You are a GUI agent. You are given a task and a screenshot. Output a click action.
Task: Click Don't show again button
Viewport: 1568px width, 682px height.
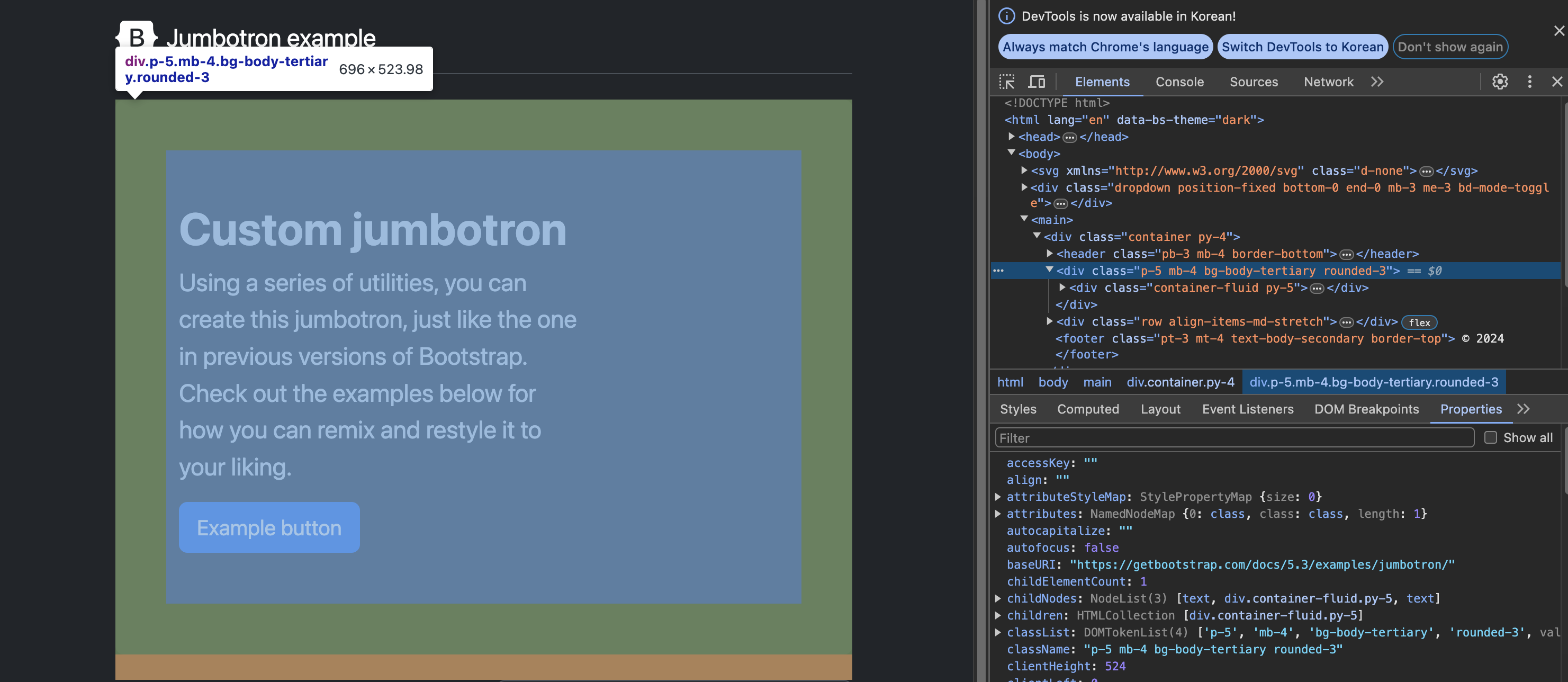[x=1450, y=47]
